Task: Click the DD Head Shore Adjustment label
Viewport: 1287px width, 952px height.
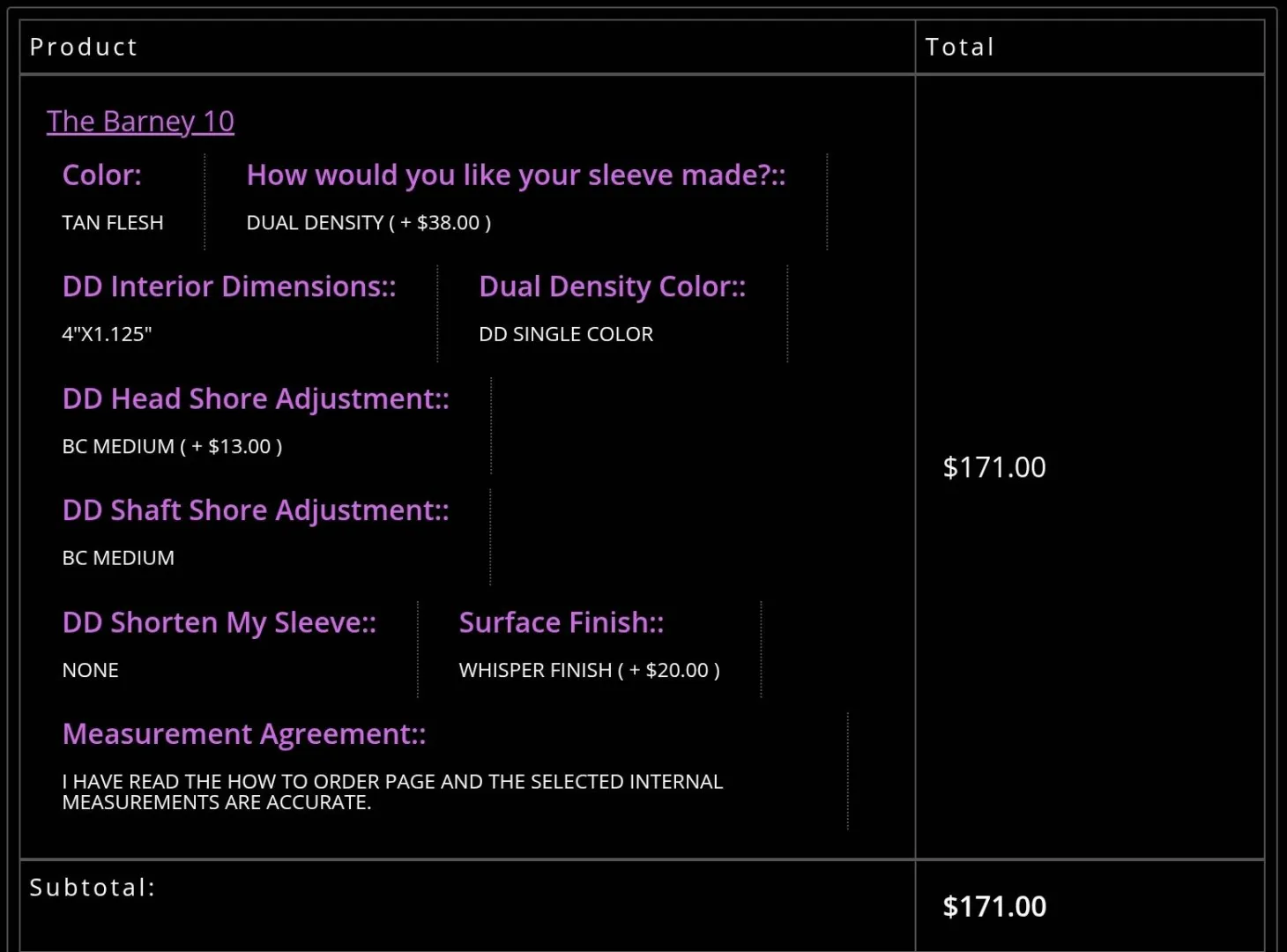Action: coord(256,399)
